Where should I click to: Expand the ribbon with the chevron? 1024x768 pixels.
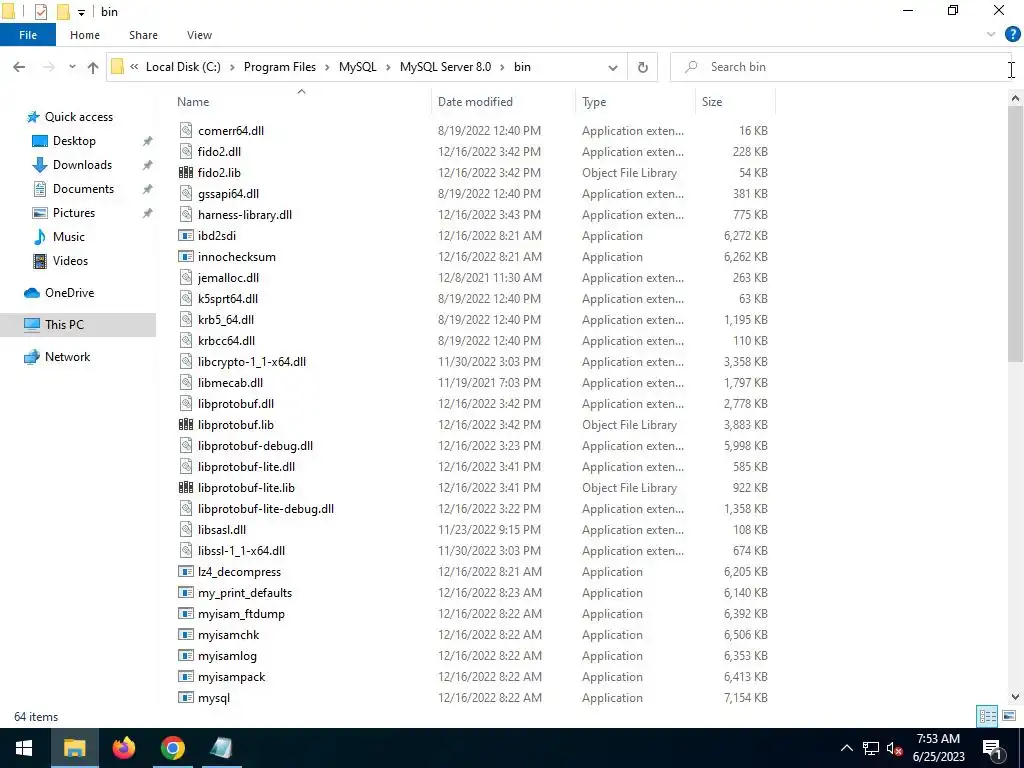point(991,35)
